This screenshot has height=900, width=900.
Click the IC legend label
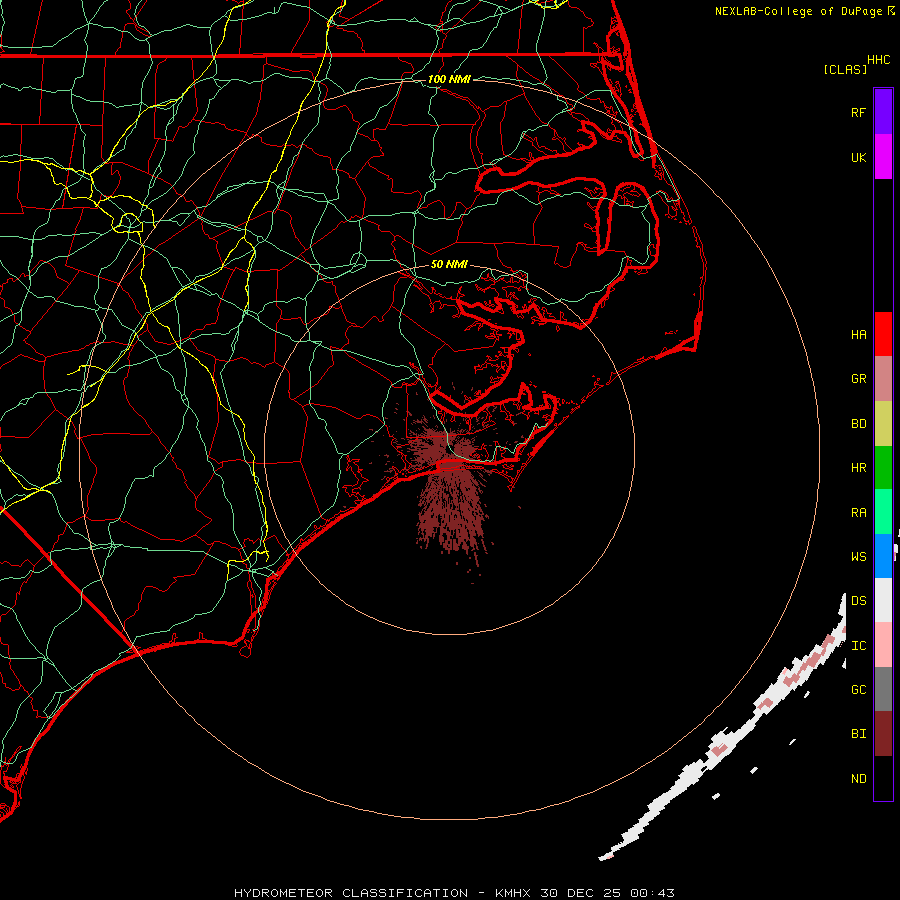pyautogui.click(x=858, y=646)
